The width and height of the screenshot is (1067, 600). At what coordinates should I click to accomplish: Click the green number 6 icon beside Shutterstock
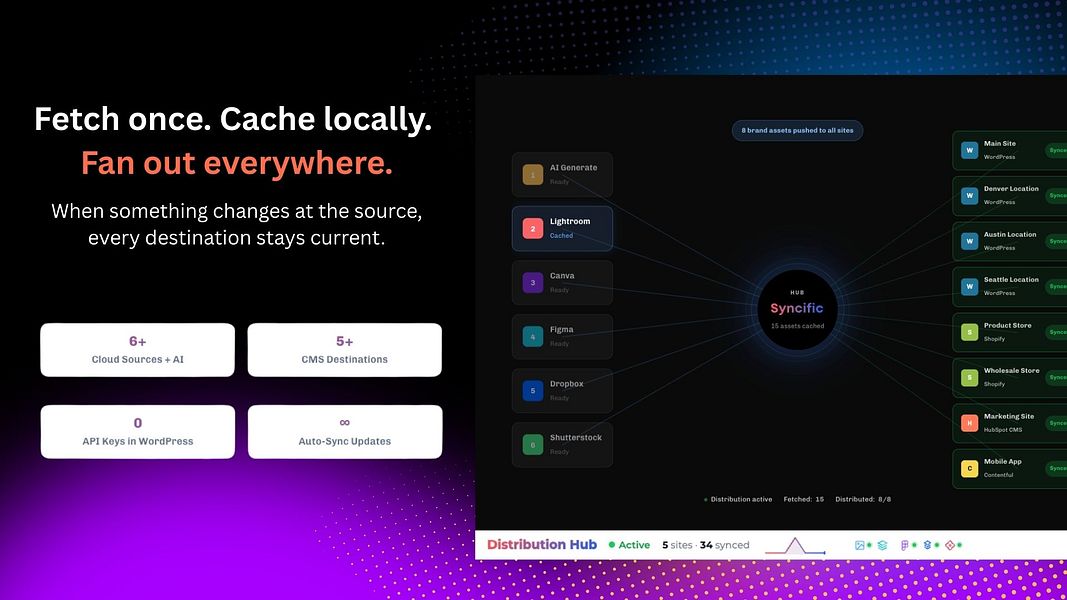click(x=533, y=444)
